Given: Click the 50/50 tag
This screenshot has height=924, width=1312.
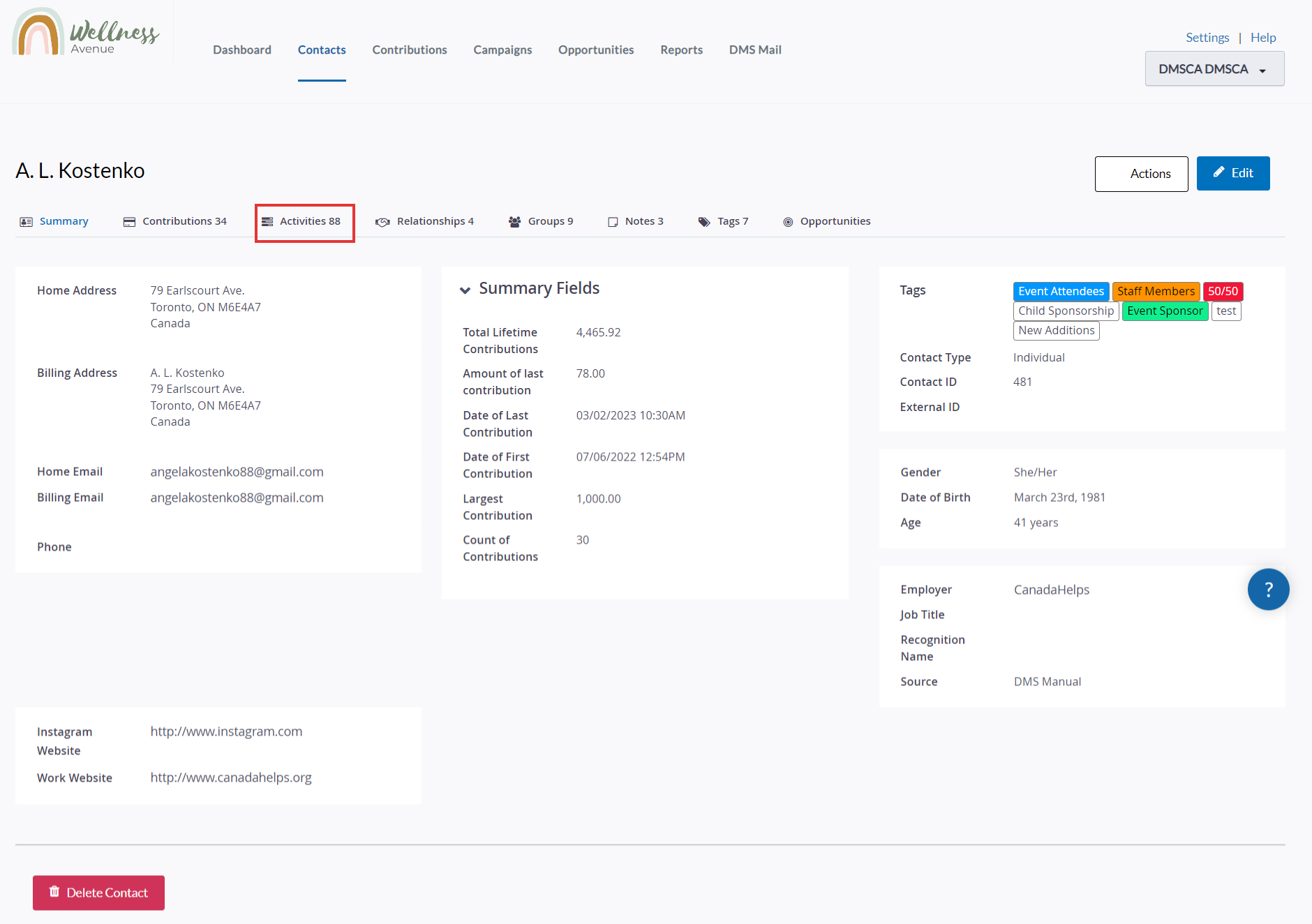Looking at the screenshot, I should (1223, 291).
